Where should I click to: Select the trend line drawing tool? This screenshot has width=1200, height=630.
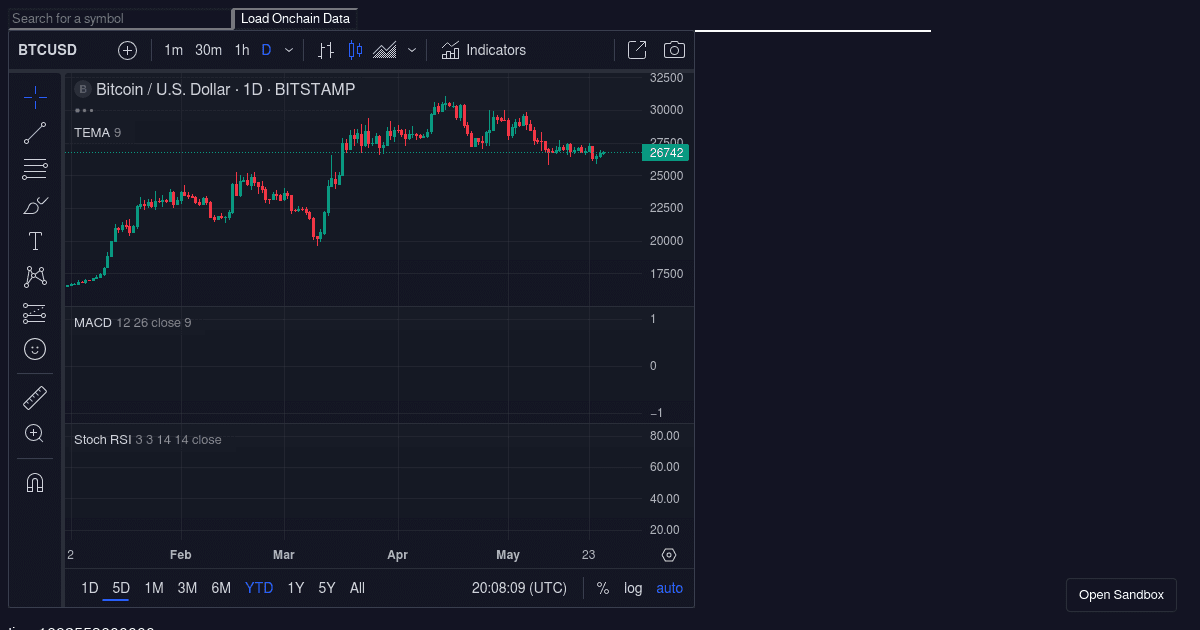[35, 133]
